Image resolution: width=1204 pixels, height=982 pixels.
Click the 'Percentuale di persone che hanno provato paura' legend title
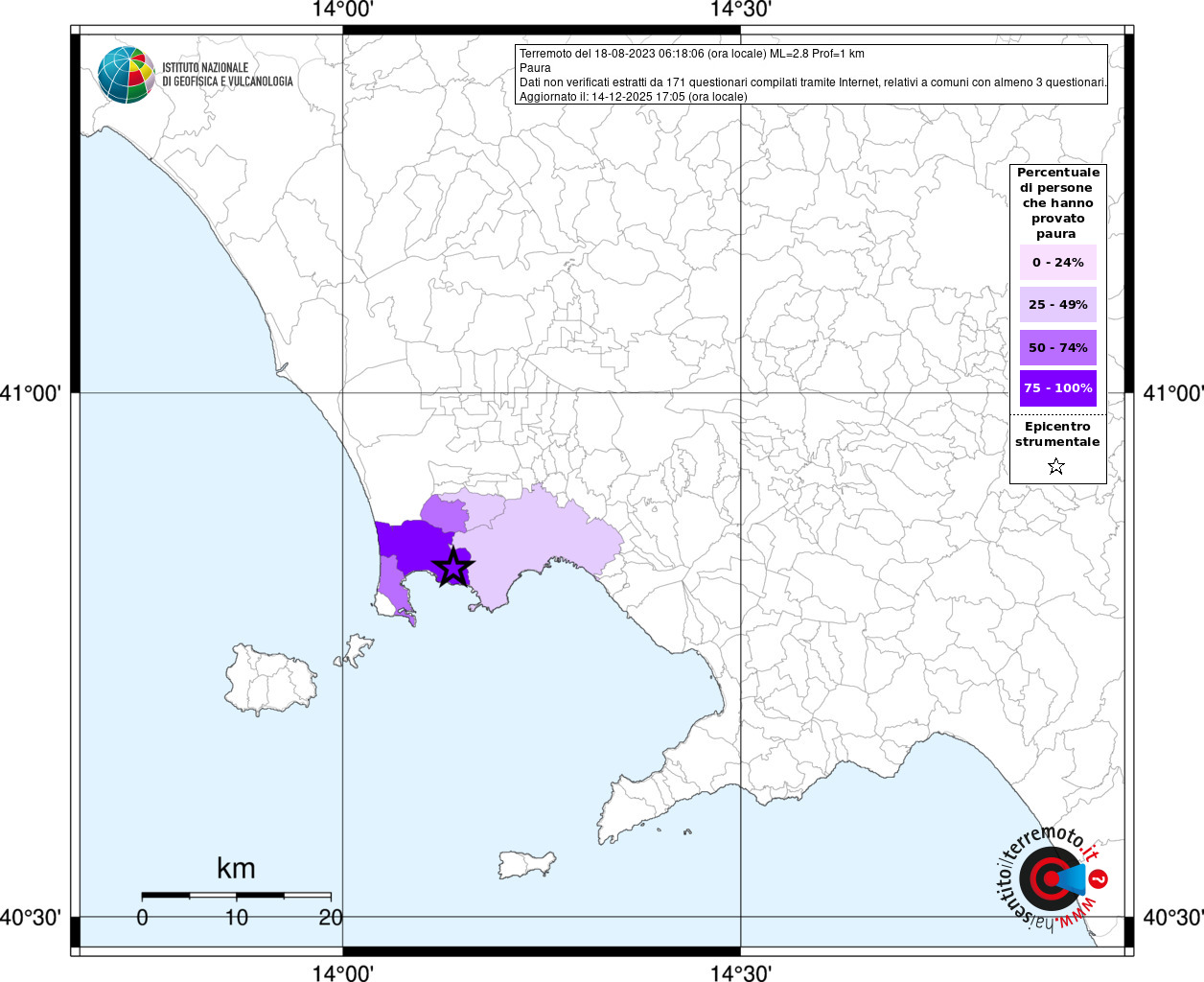(1058, 202)
